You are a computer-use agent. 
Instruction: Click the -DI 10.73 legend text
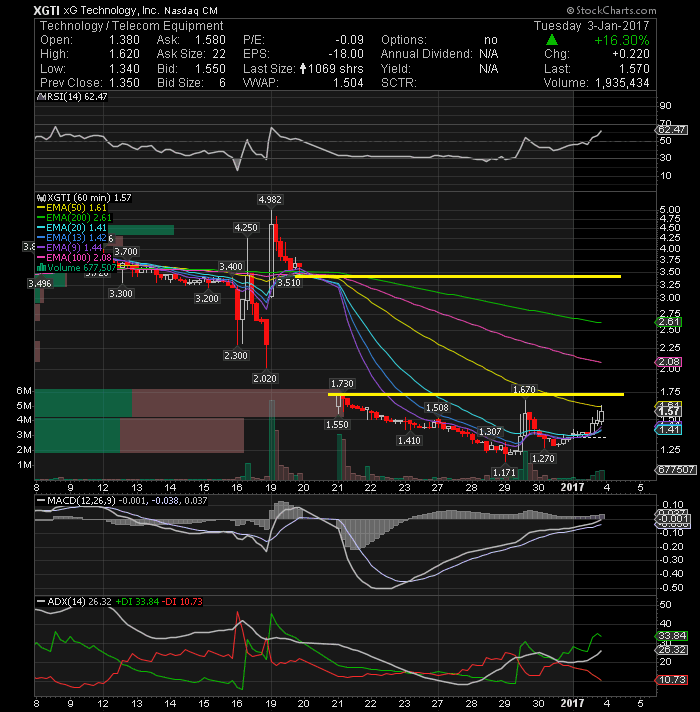click(182, 602)
